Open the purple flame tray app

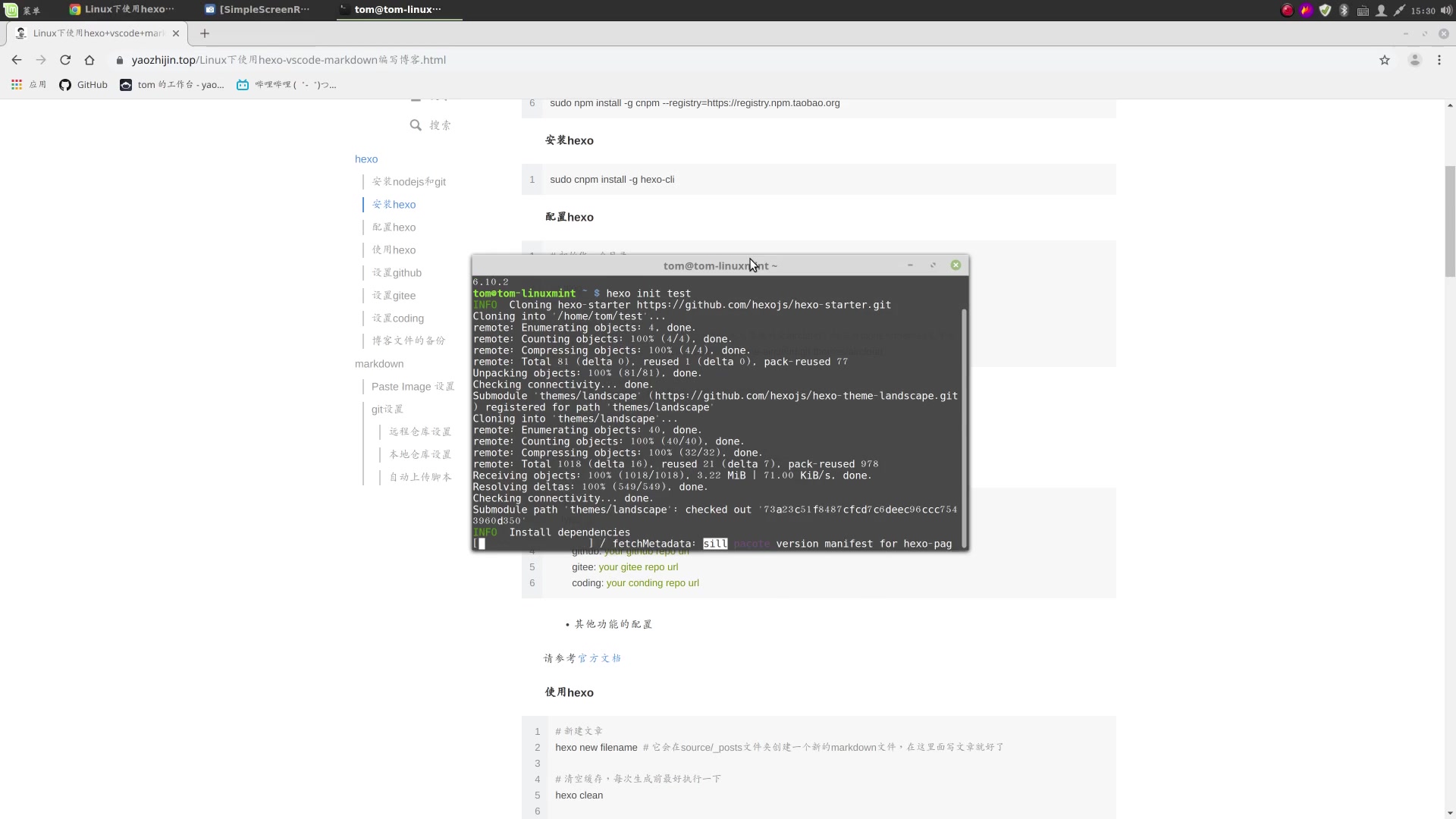pyautogui.click(x=1306, y=10)
